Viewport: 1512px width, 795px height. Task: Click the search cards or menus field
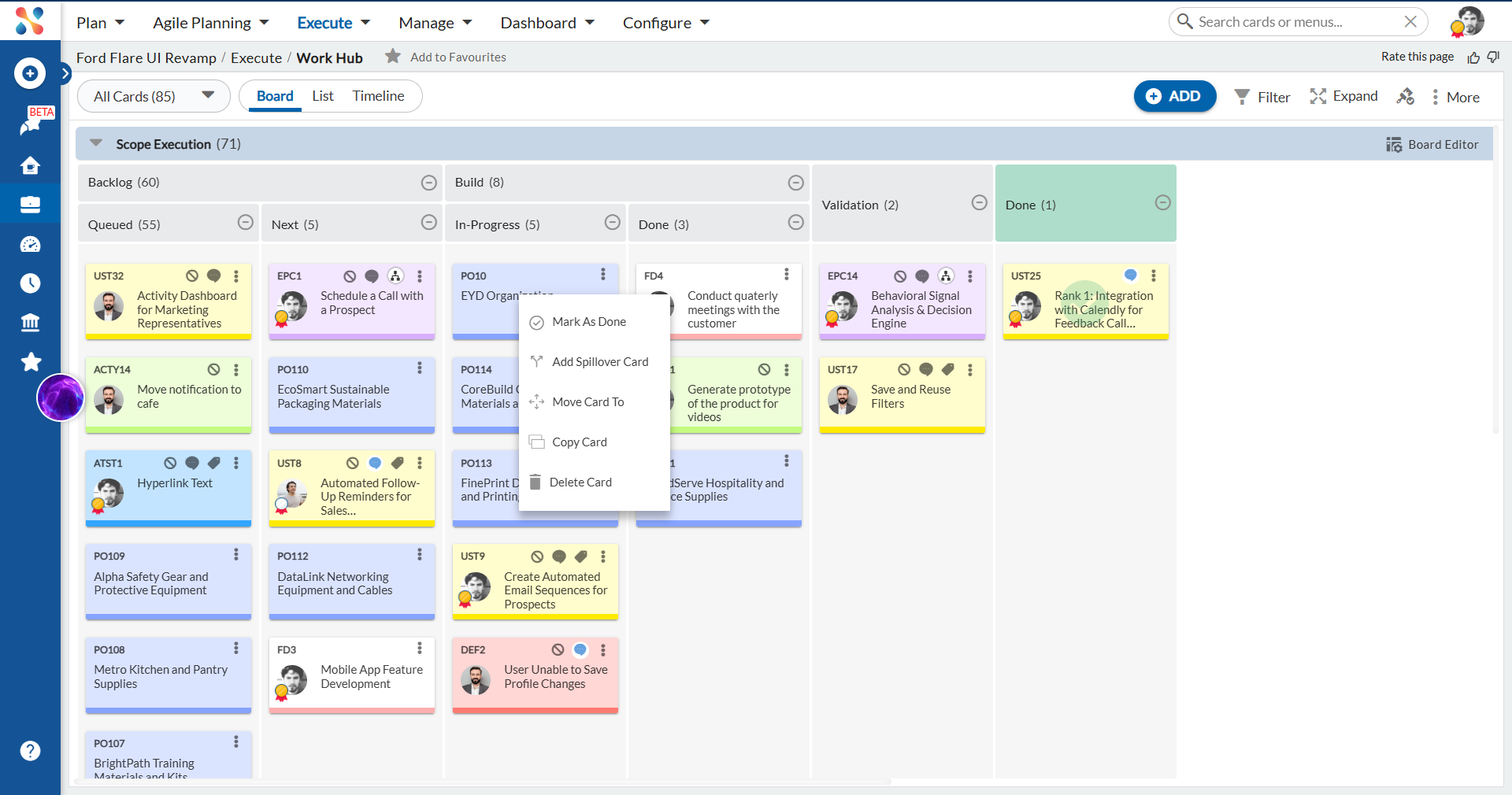[x=1298, y=22]
